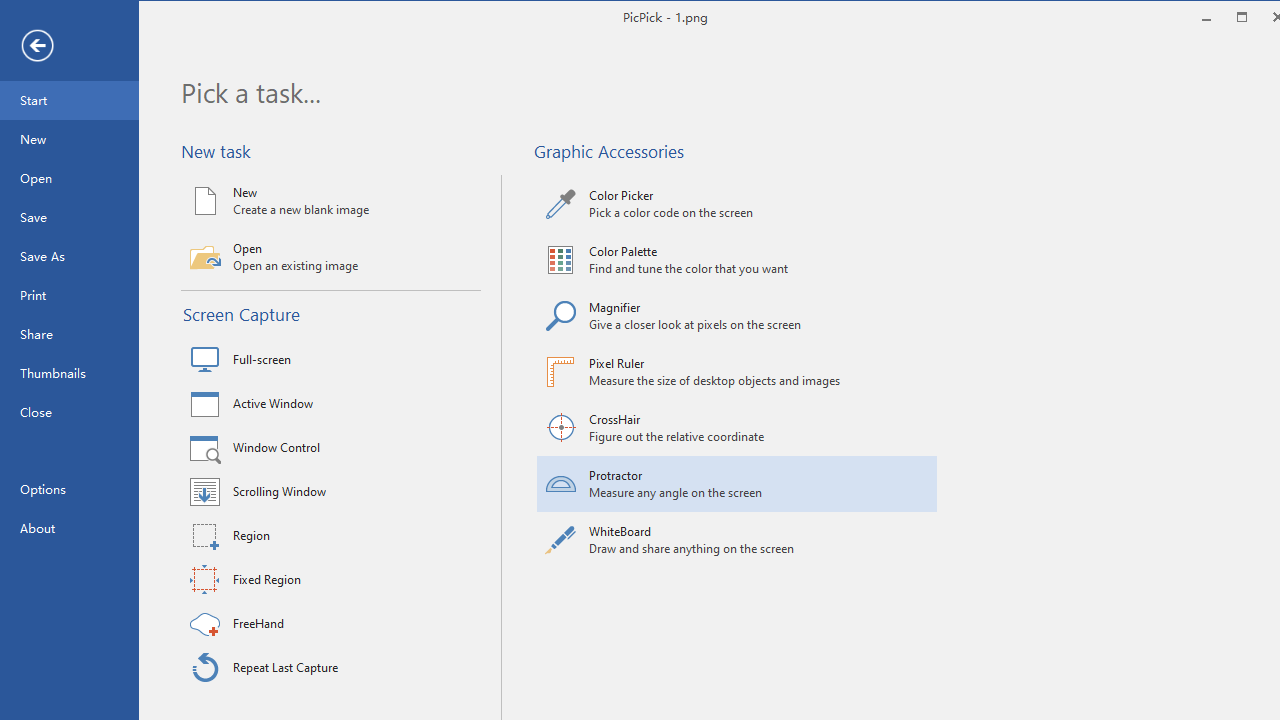Click the back arrow
Image resolution: width=1280 pixels, height=720 pixels.
click(x=37, y=45)
